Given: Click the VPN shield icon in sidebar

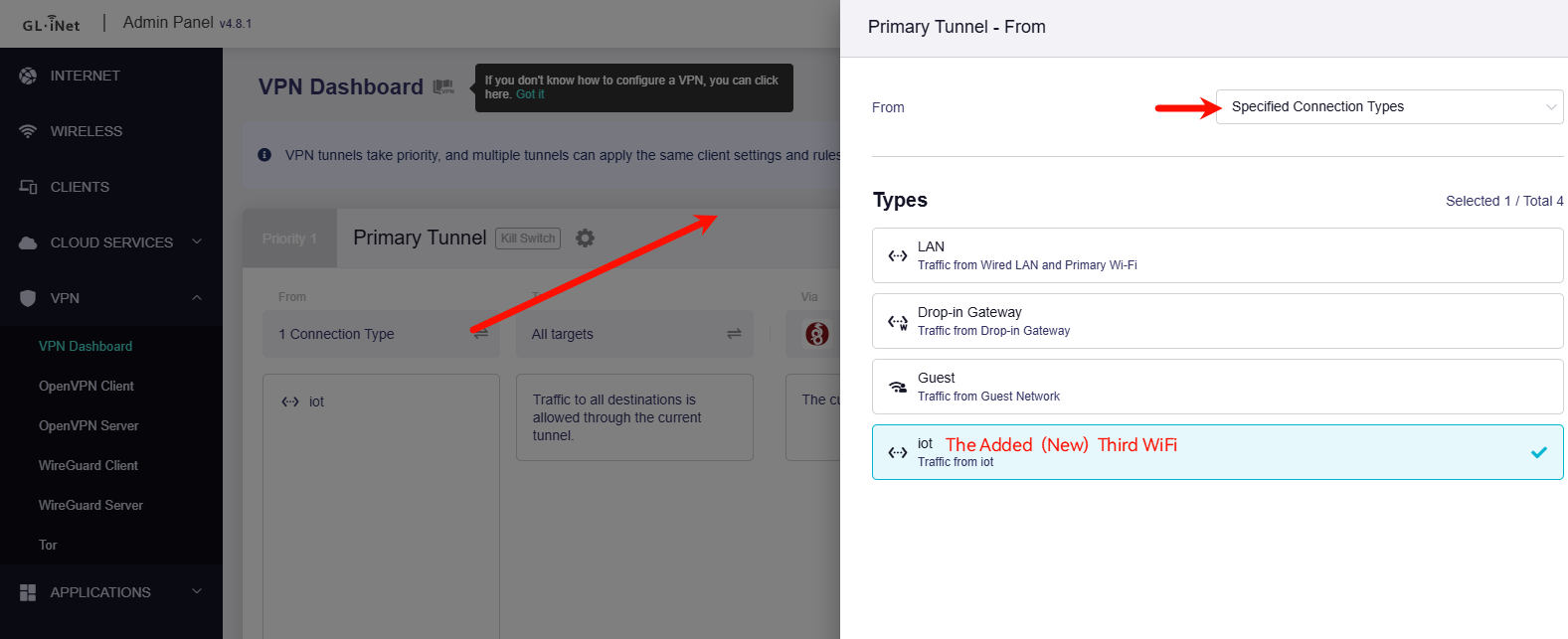Looking at the screenshot, I should 28,298.
